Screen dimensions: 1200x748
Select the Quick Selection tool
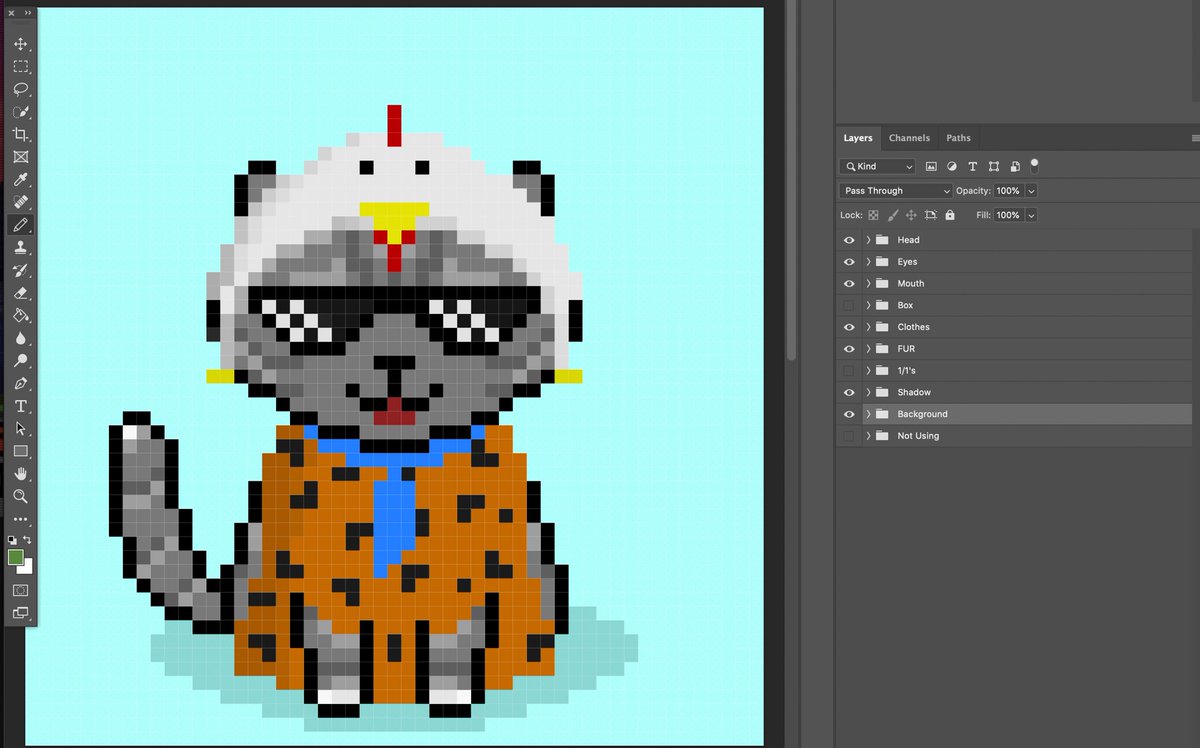point(20,112)
